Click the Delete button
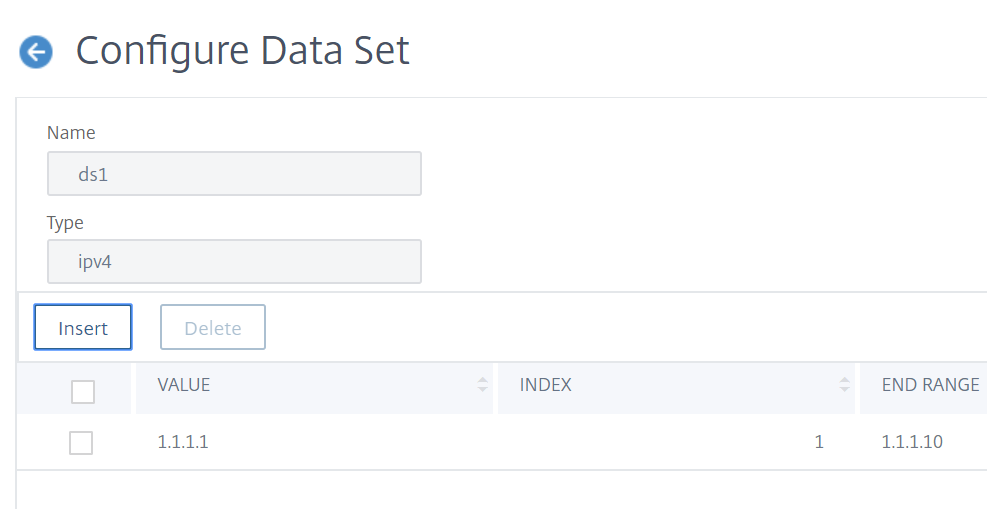The image size is (987, 509). click(x=213, y=327)
